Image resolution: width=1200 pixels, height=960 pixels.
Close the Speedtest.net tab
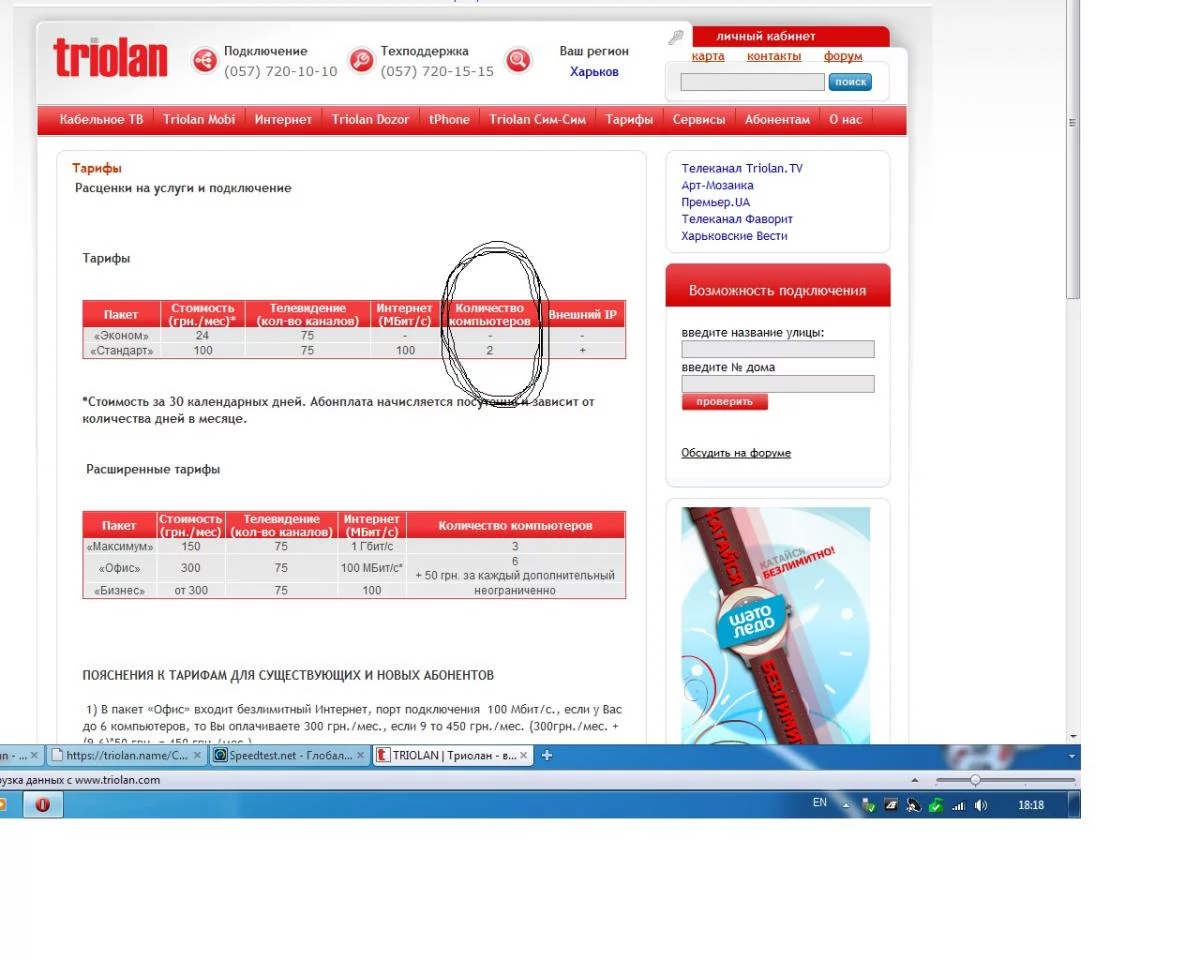pyautogui.click(x=362, y=755)
